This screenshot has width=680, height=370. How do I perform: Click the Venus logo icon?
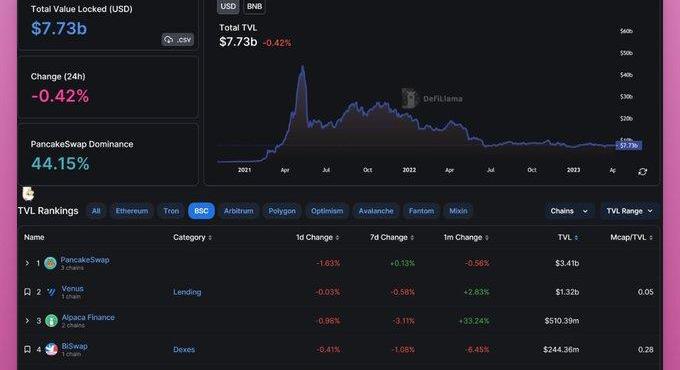pyautogui.click(x=51, y=292)
